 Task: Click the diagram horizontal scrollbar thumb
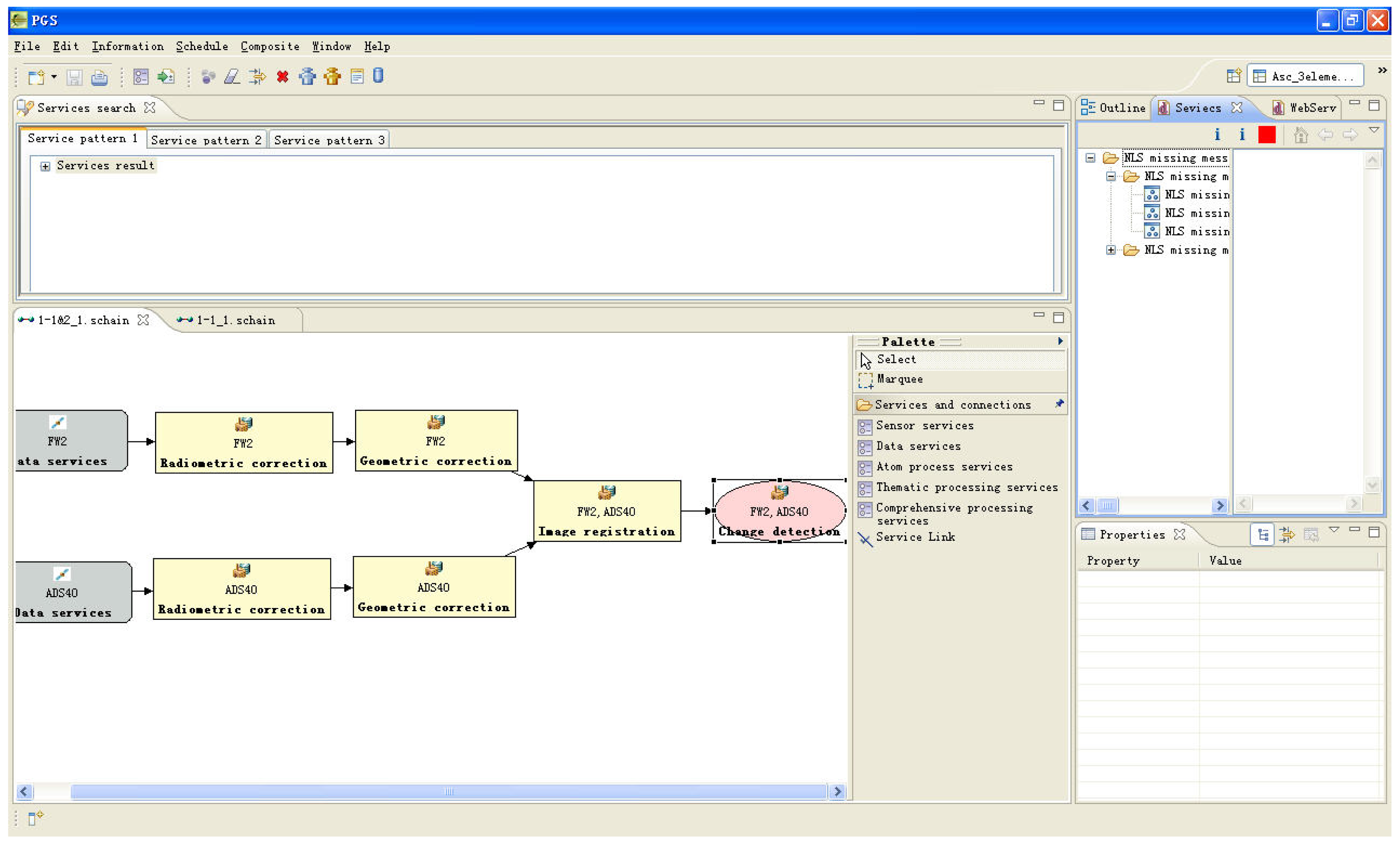448,791
